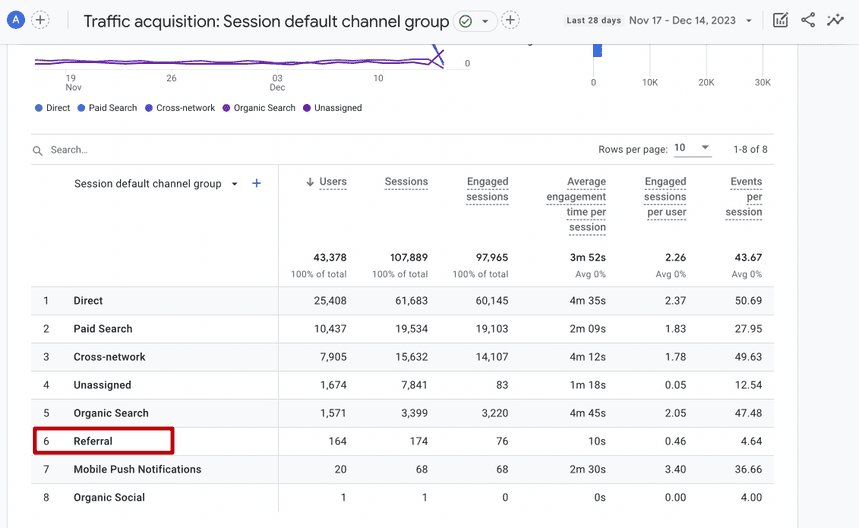Click Unassigned sessions value 7,841
The height and width of the screenshot is (528, 859).
414,385
